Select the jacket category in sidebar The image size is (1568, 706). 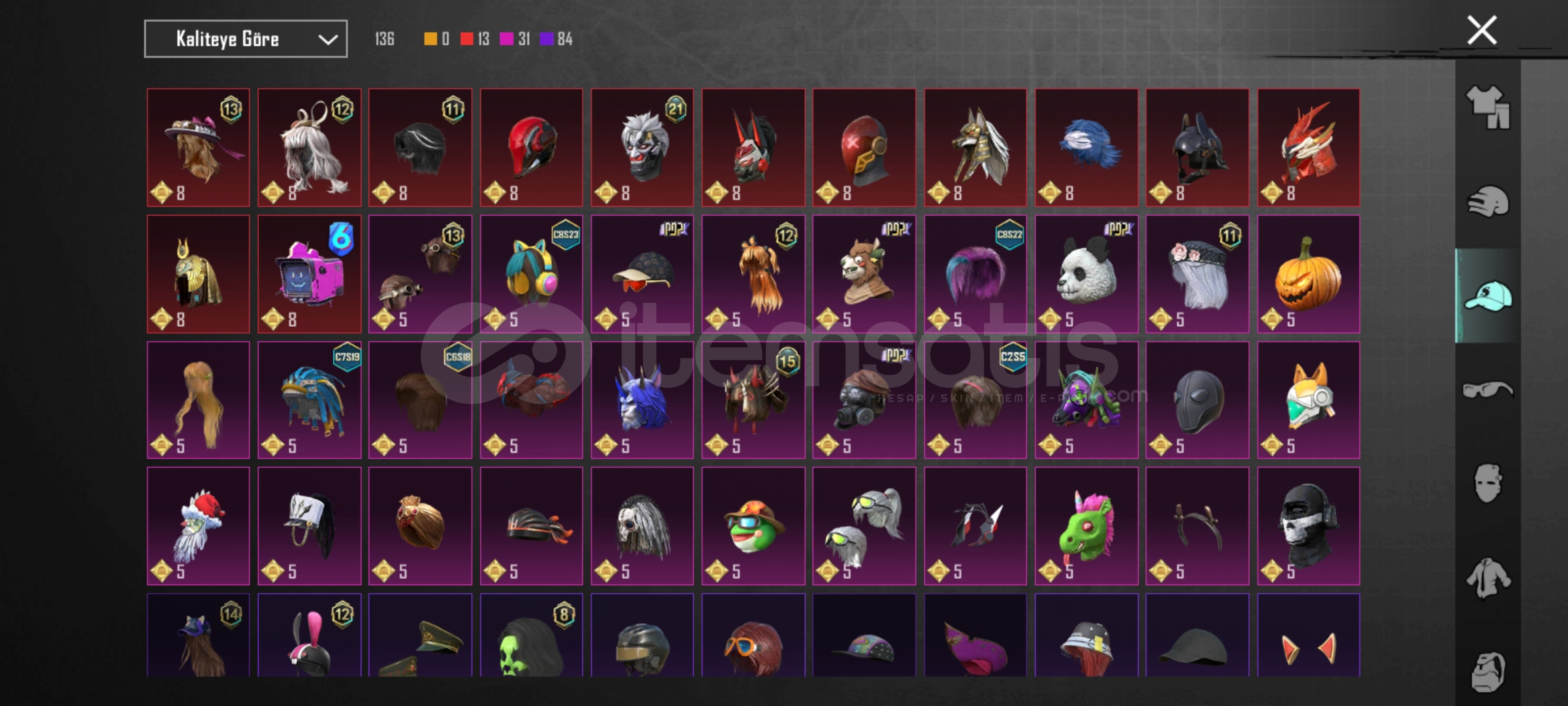pos(1488,578)
